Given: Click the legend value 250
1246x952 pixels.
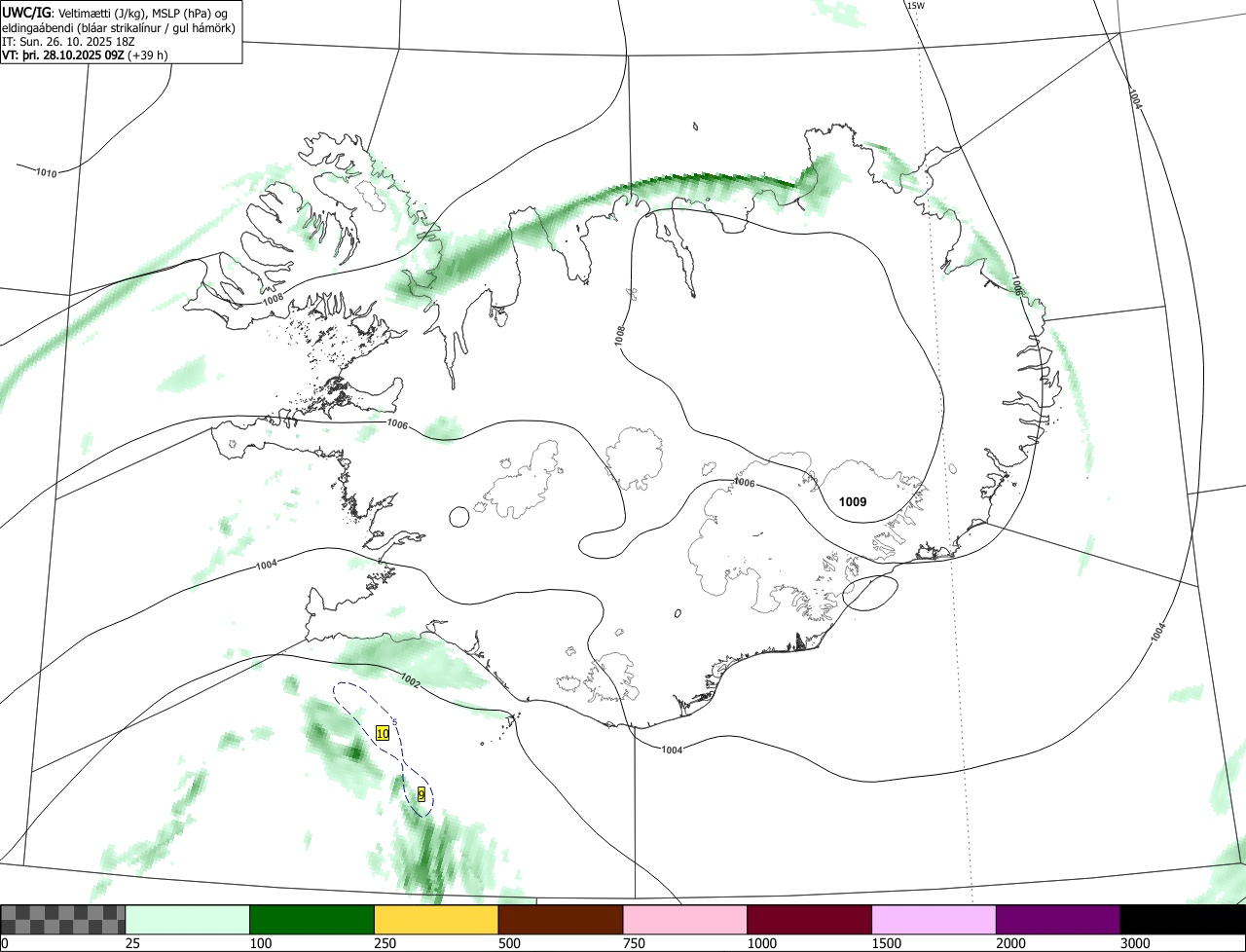Looking at the screenshot, I should pyautogui.click(x=385, y=943).
